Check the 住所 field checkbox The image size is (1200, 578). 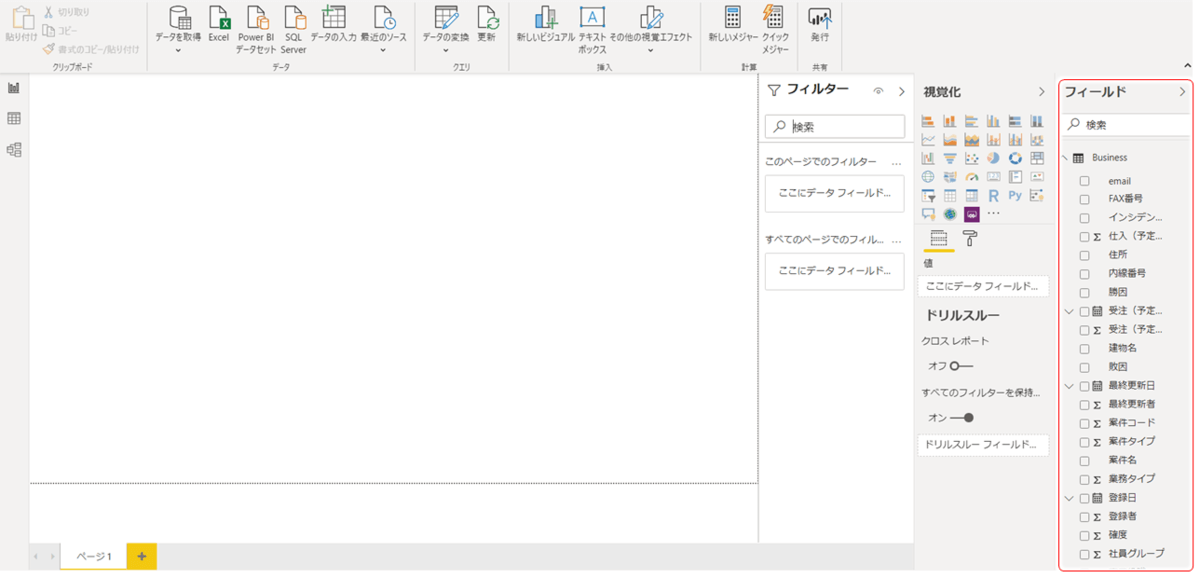click(x=1084, y=255)
